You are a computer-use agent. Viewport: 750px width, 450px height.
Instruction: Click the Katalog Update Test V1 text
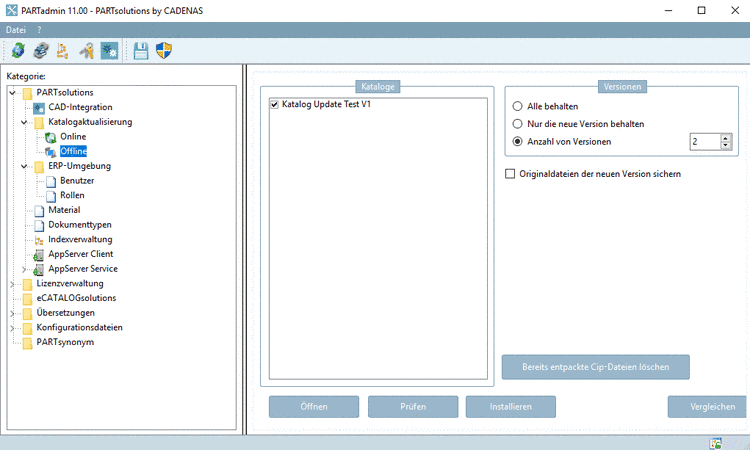(x=326, y=104)
